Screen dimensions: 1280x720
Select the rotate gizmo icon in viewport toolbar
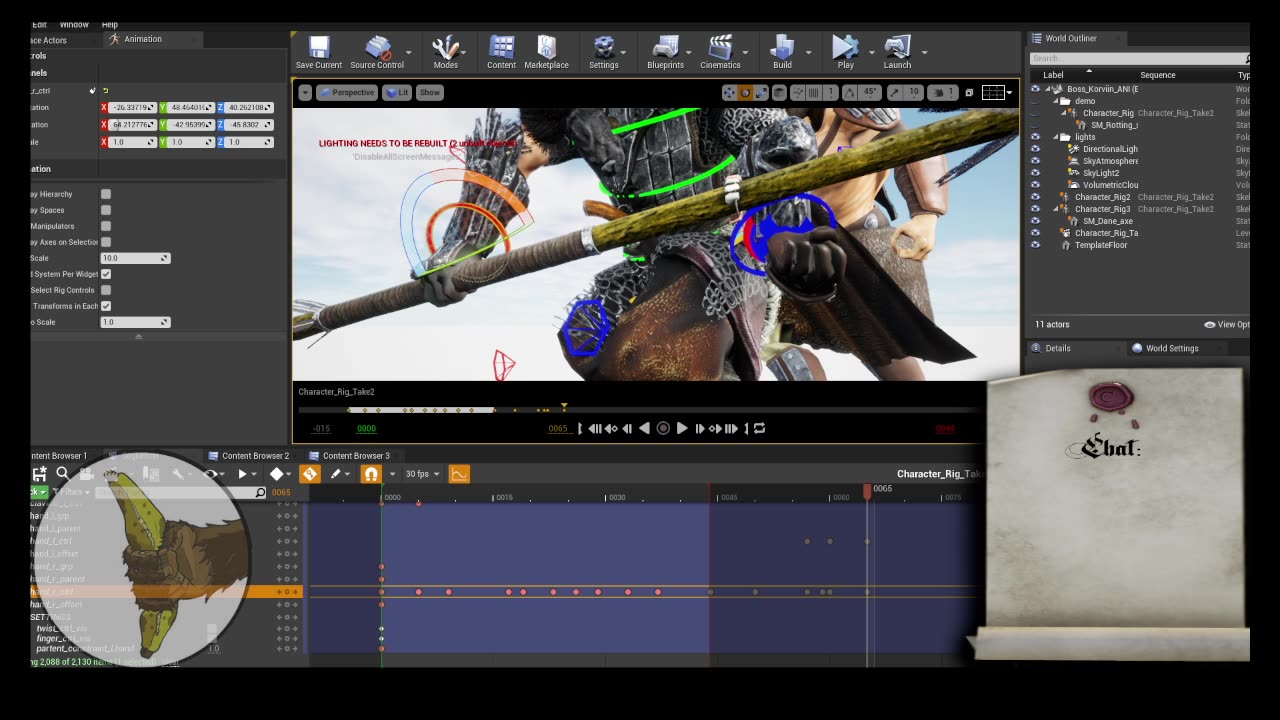[x=745, y=92]
